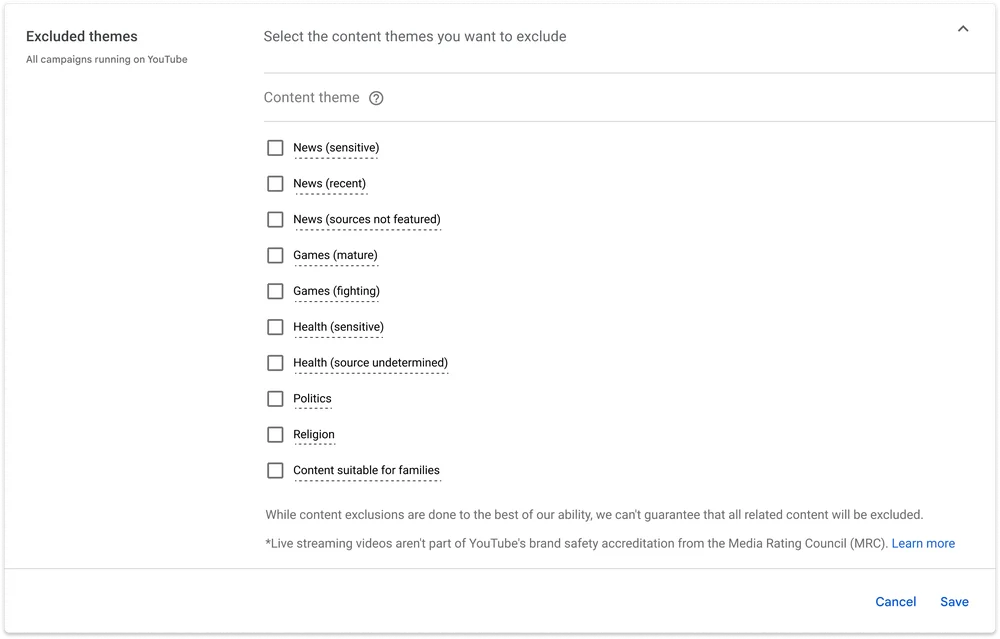Toggle the Games (fighting) checkbox
The height and width of the screenshot is (639, 1000).
[275, 292]
